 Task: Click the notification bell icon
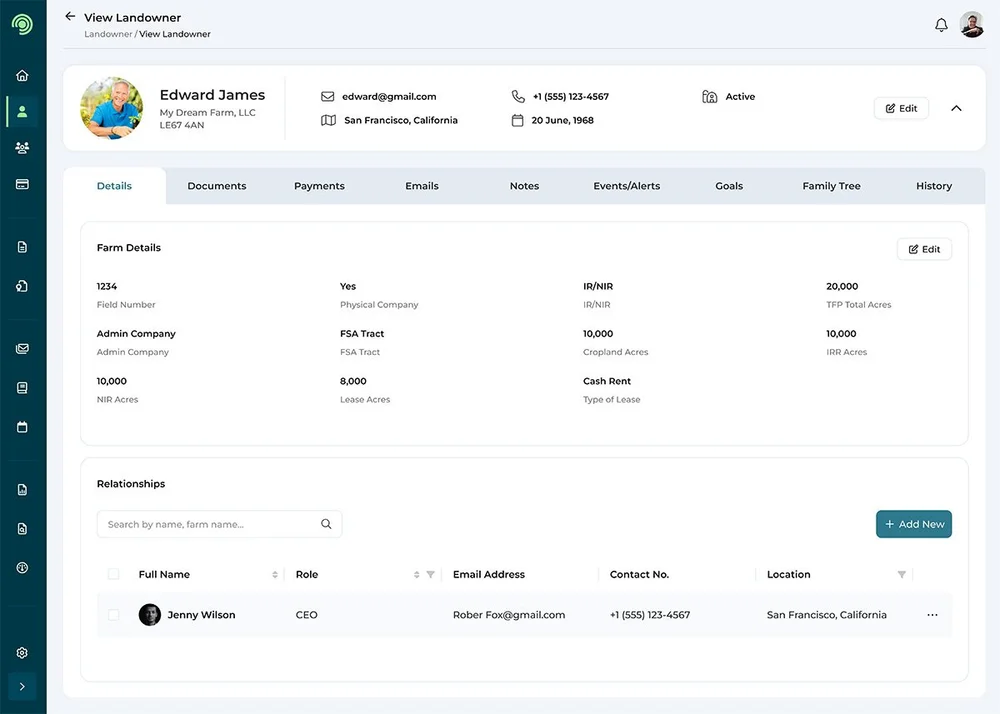[941, 24]
